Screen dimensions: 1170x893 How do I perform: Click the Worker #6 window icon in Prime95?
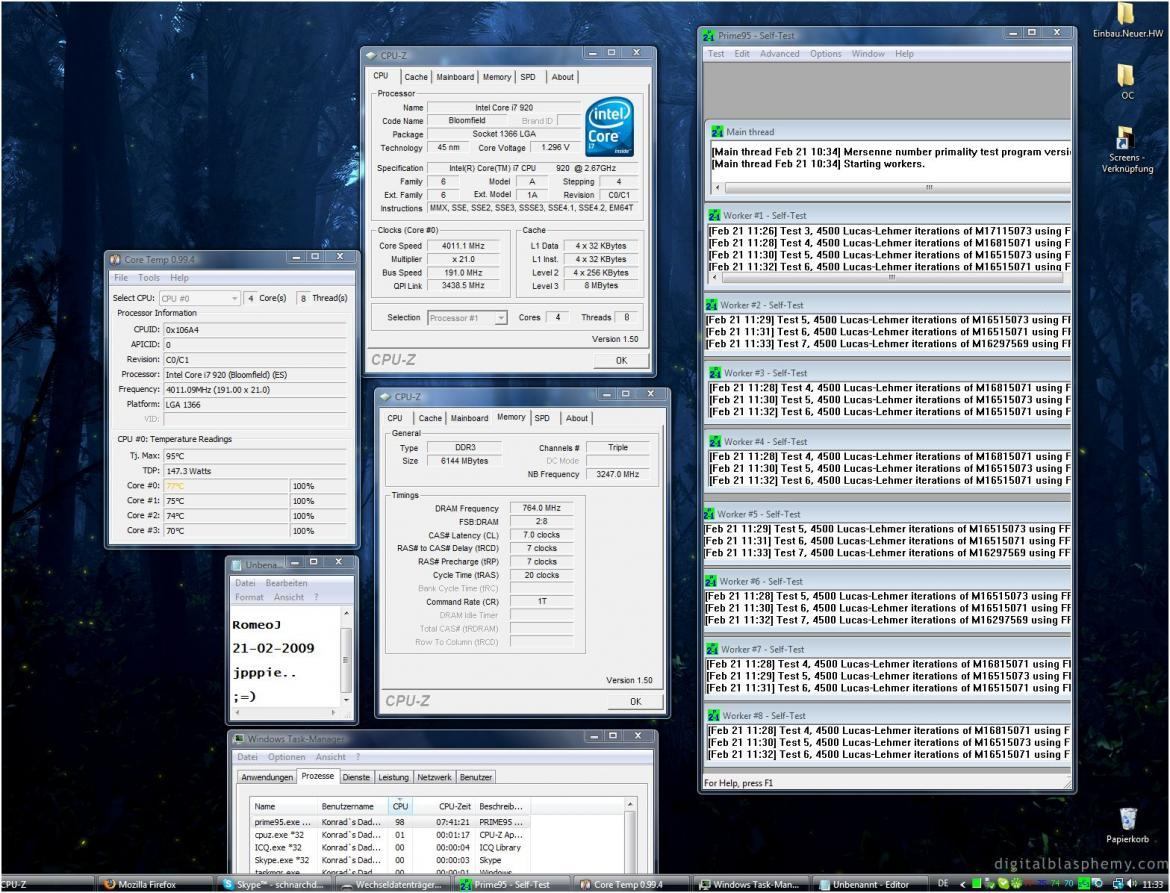(711, 581)
